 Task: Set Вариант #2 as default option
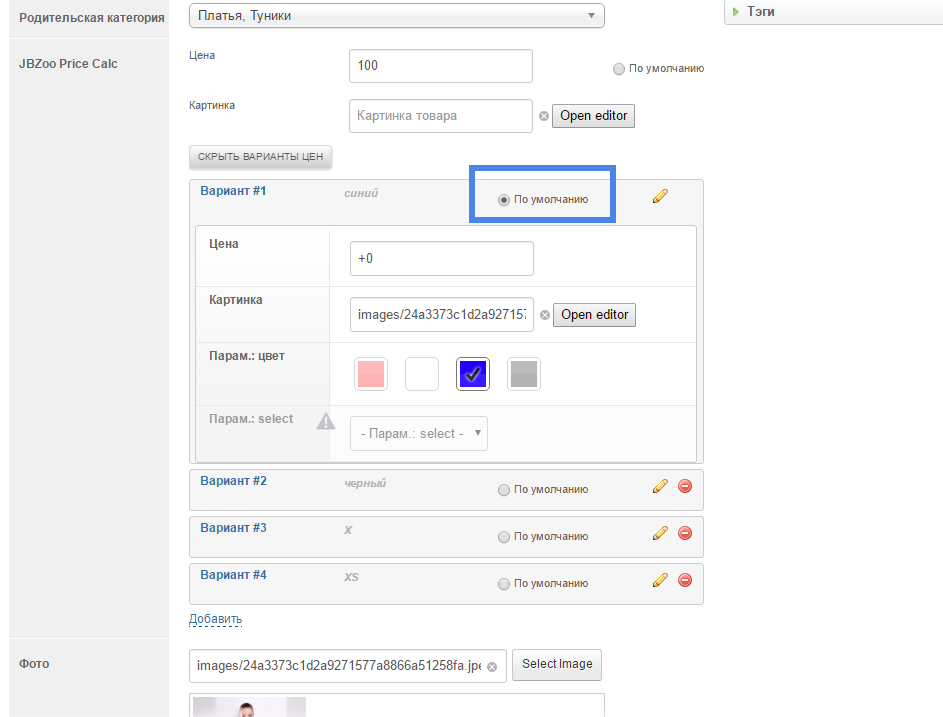[x=504, y=490]
